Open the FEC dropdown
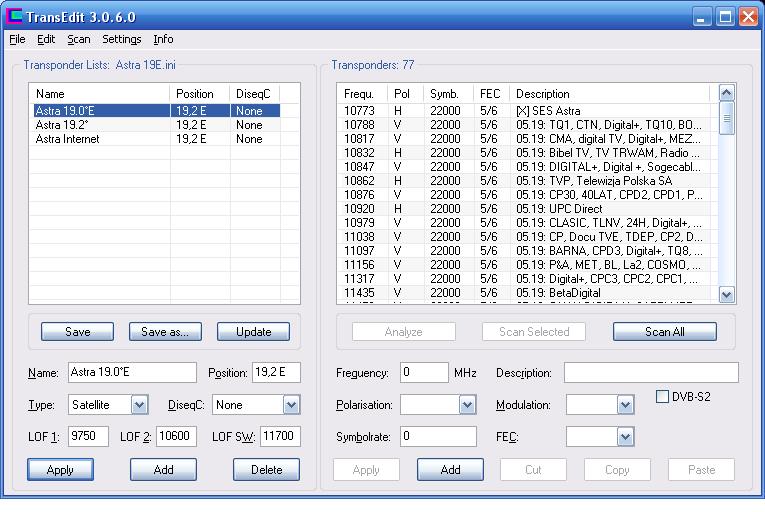The height and width of the screenshot is (512, 765). click(x=625, y=436)
